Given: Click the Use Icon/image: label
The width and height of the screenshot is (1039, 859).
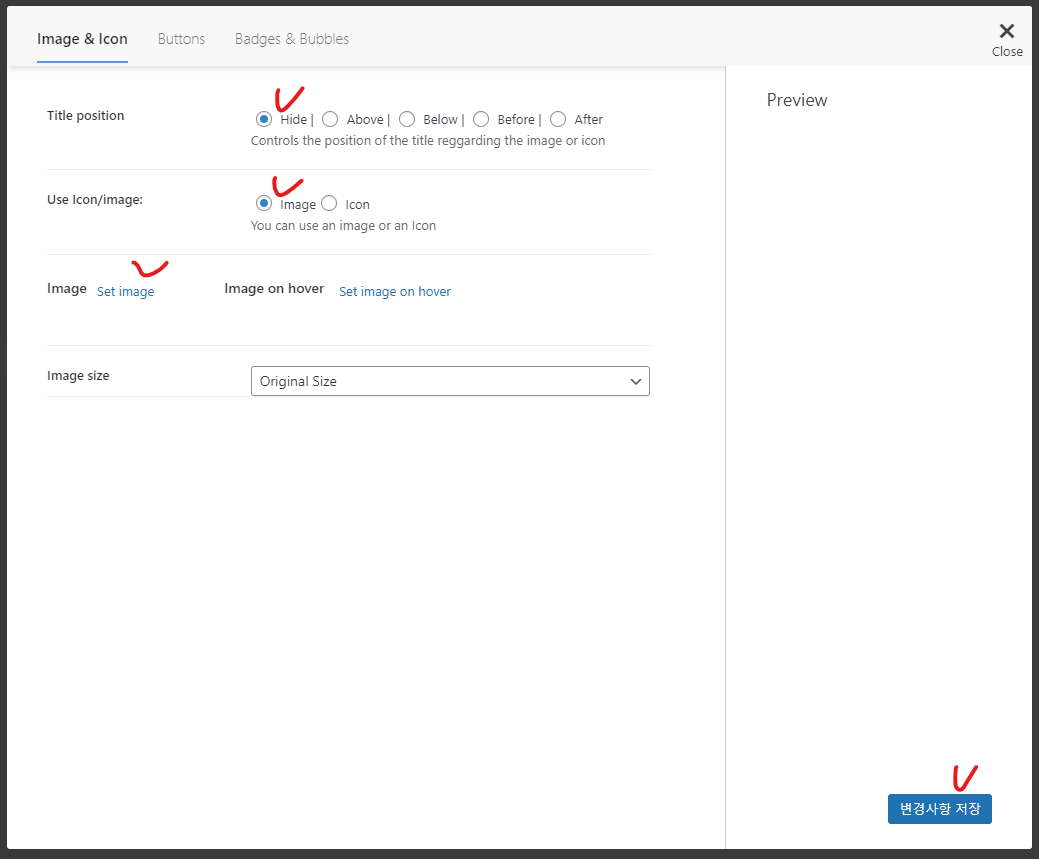Looking at the screenshot, I should tap(95, 200).
